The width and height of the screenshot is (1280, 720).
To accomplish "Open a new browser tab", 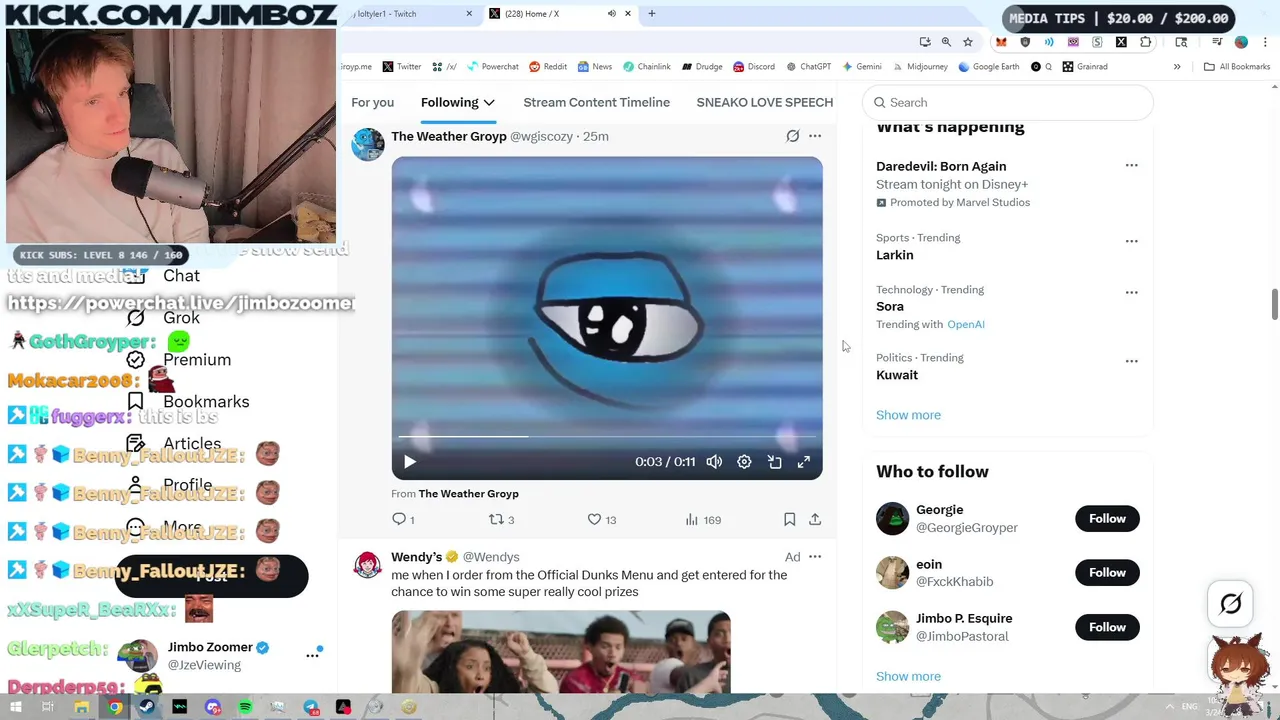I will pyautogui.click(x=651, y=14).
